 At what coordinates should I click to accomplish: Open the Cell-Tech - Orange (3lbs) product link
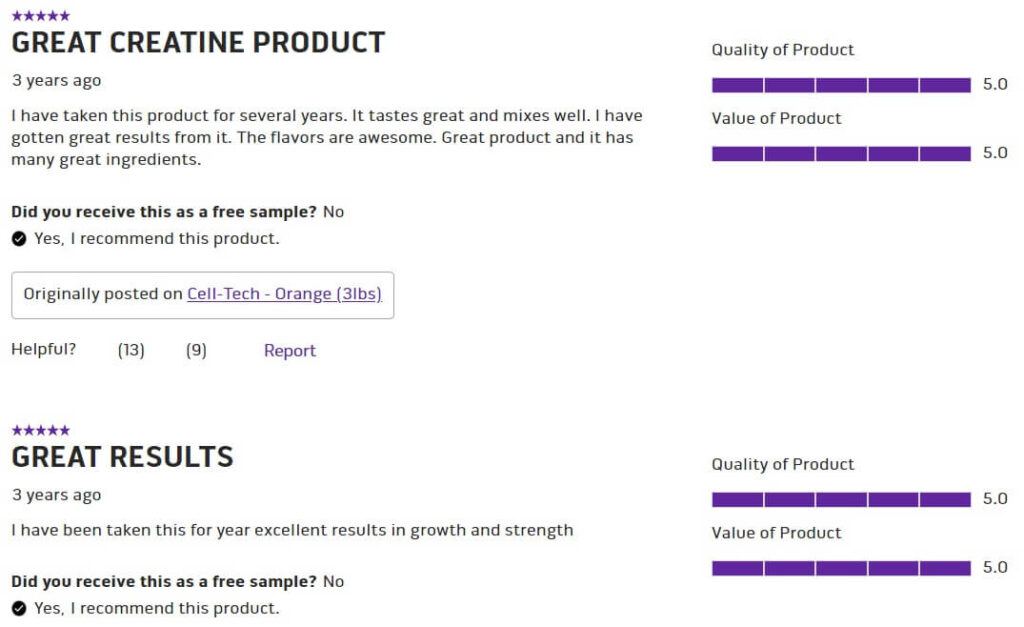point(284,293)
